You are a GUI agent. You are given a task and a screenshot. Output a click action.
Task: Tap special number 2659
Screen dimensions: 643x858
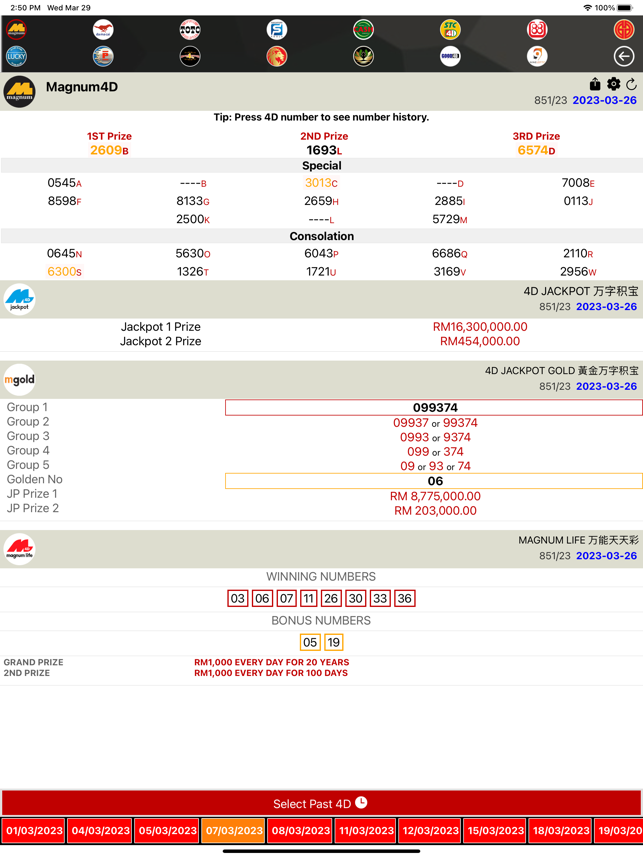(321, 201)
